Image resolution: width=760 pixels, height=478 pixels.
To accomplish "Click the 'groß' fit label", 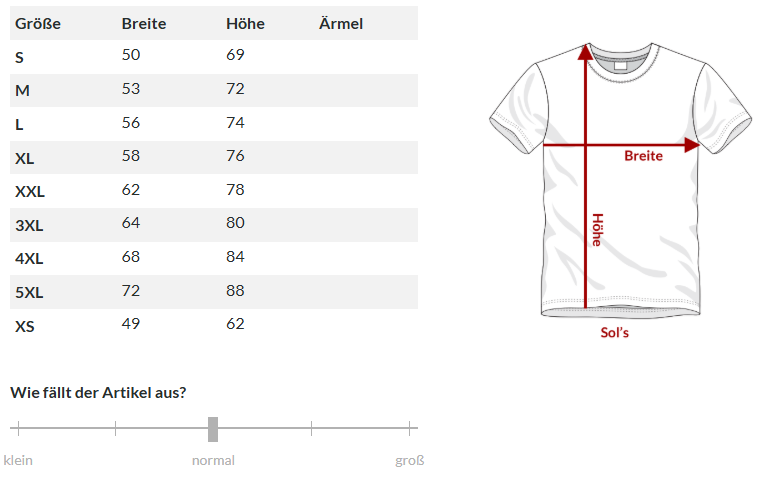I will coord(410,460).
